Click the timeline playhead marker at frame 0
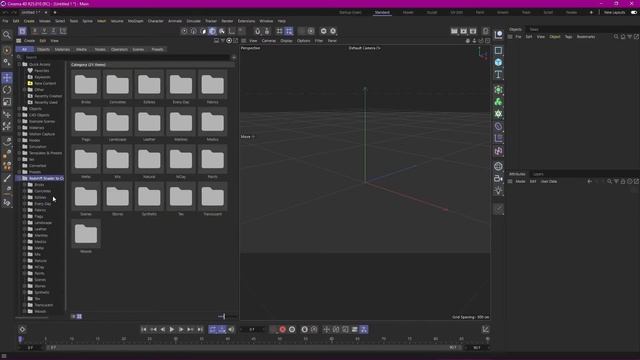This screenshot has width=640, height=360. click(x=20, y=339)
